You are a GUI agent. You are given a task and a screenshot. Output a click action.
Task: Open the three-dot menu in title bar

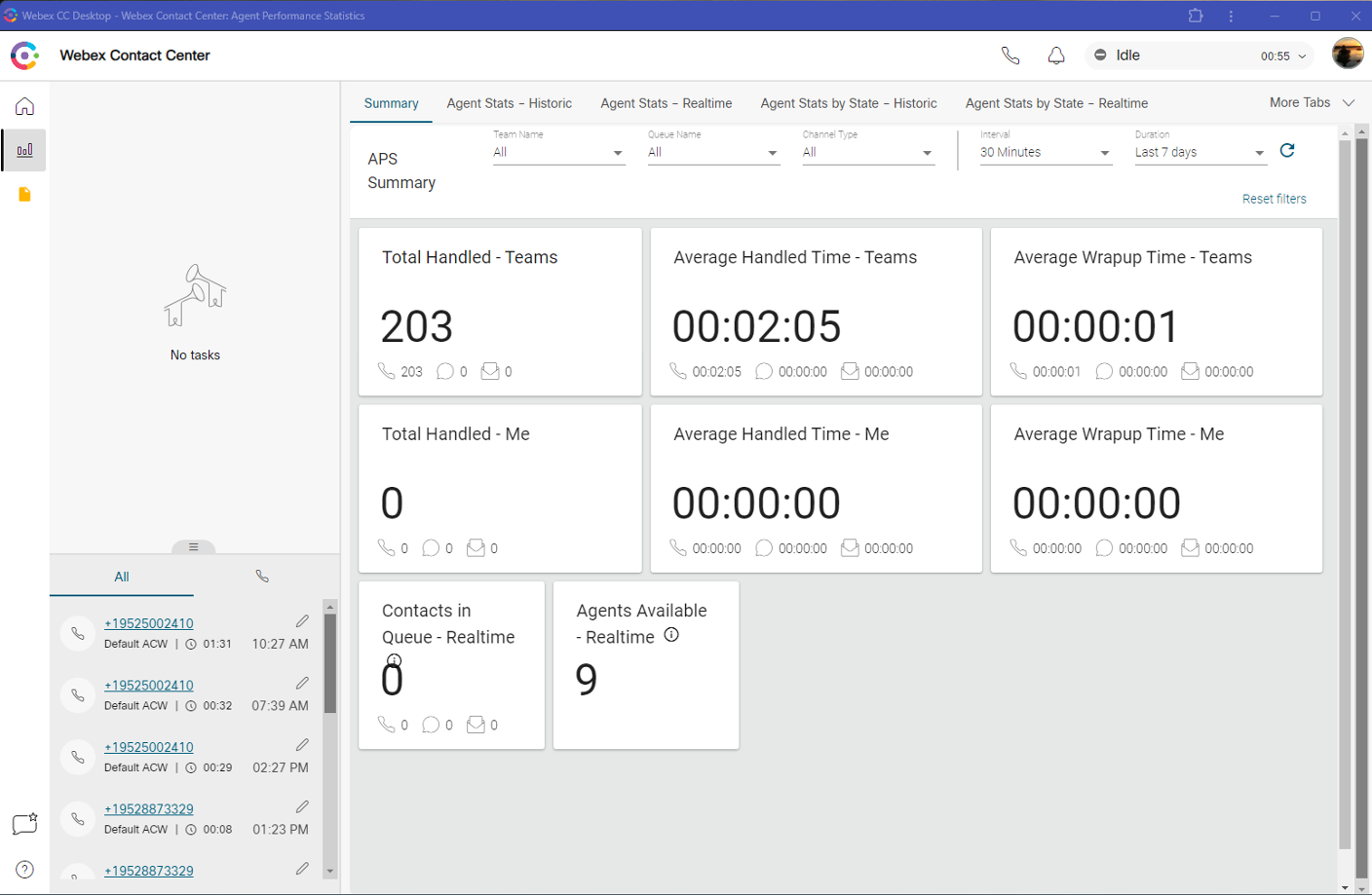1231,16
